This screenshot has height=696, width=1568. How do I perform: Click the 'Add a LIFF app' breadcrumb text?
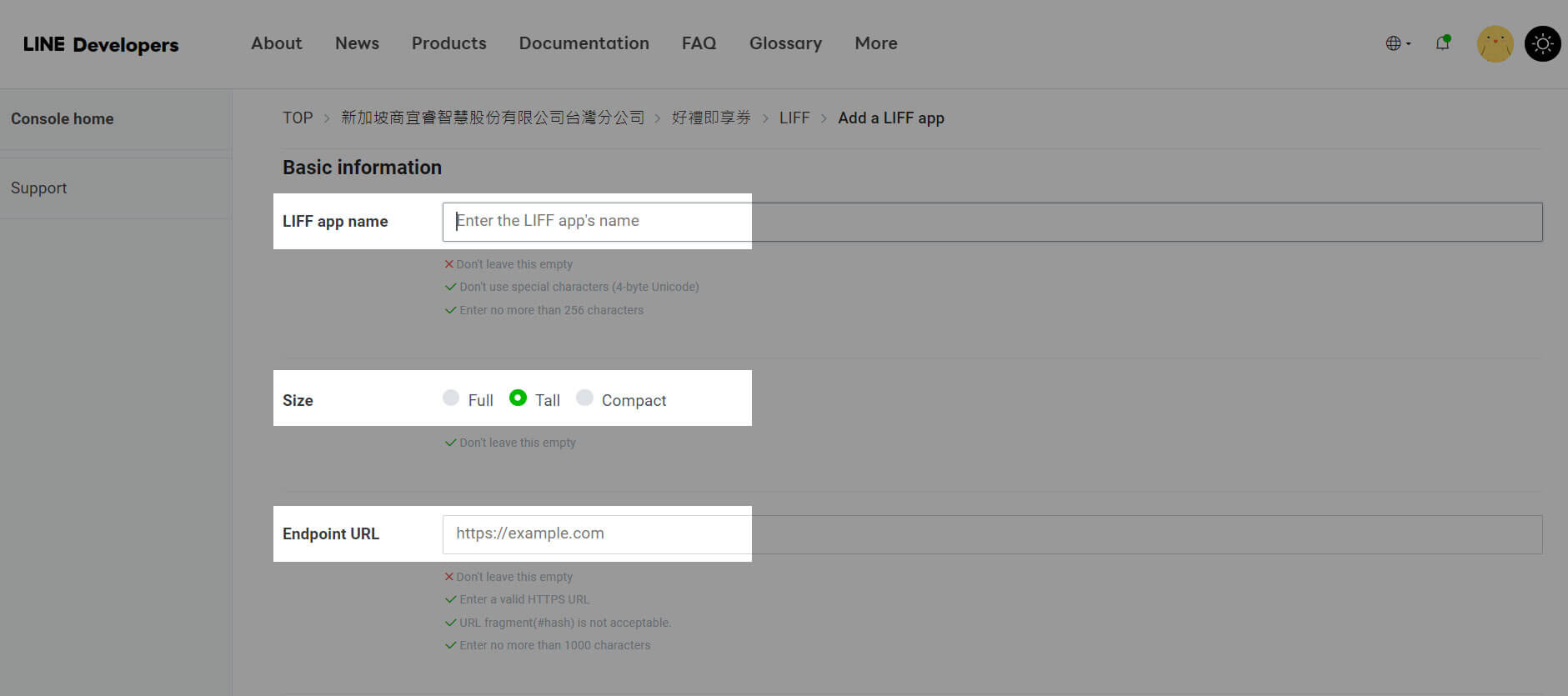[891, 118]
